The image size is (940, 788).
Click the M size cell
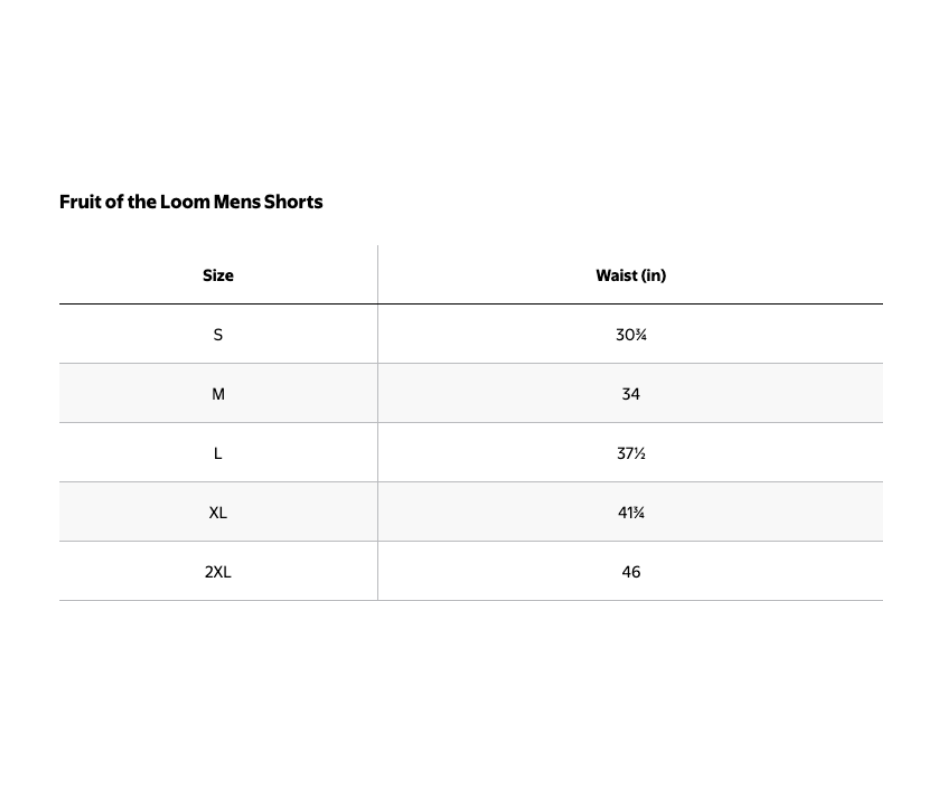pyautogui.click(x=218, y=393)
